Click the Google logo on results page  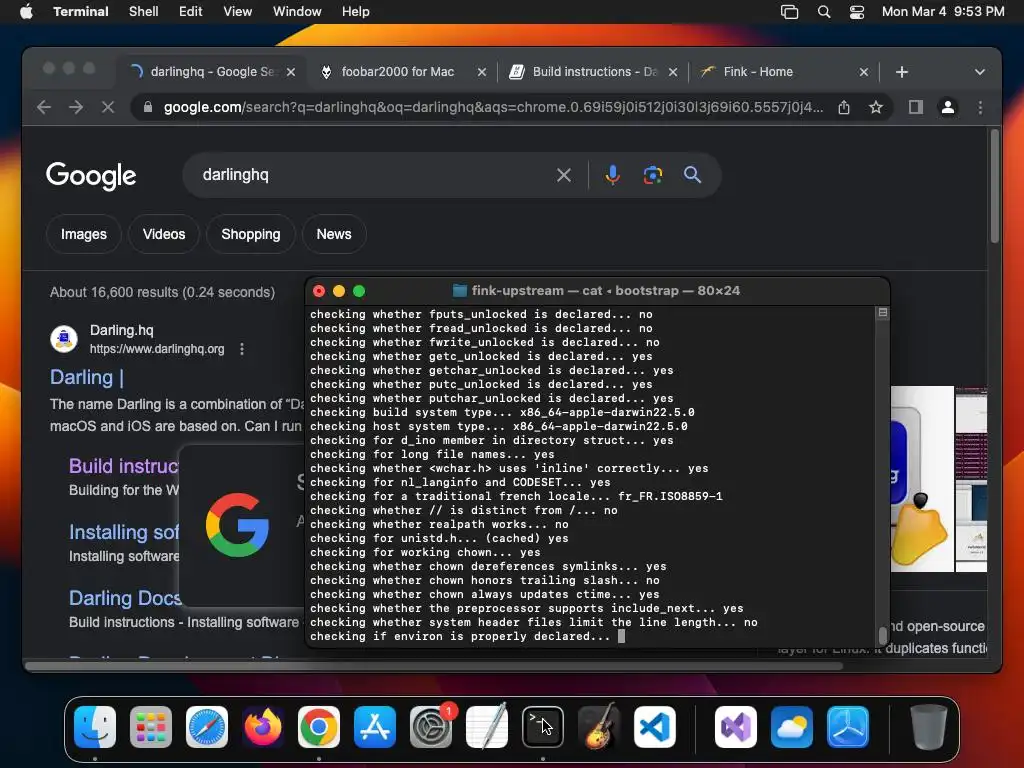(x=91, y=176)
